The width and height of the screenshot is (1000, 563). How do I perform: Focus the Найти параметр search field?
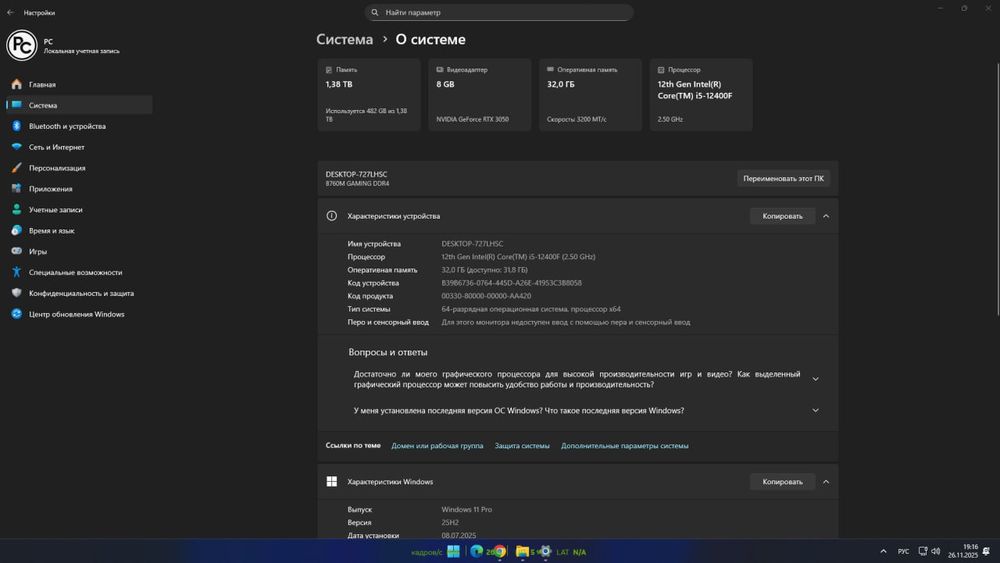point(499,12)
